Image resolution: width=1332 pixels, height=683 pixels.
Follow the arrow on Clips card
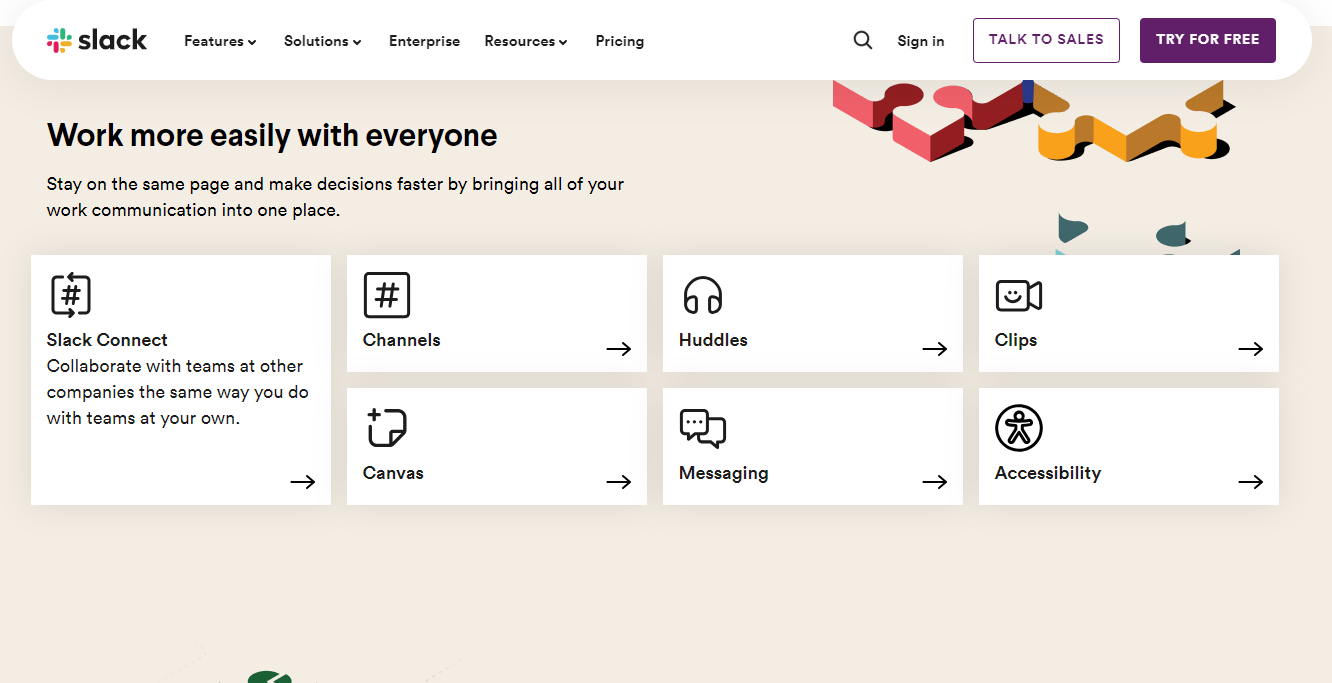click(x=1251, y=349)
